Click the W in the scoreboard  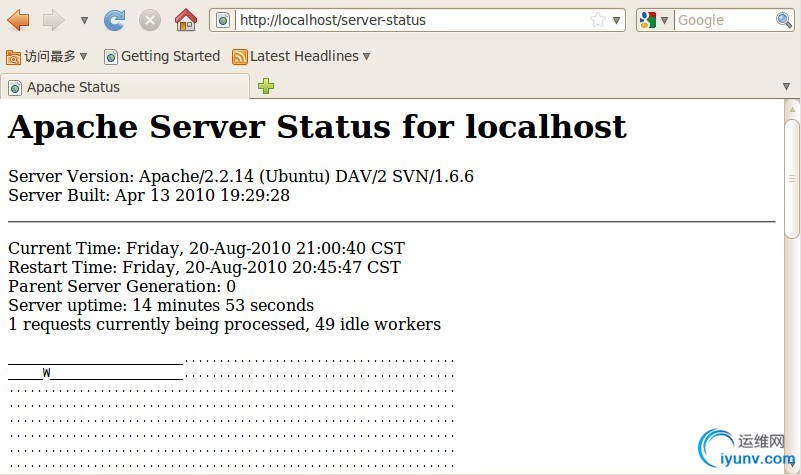46,373
